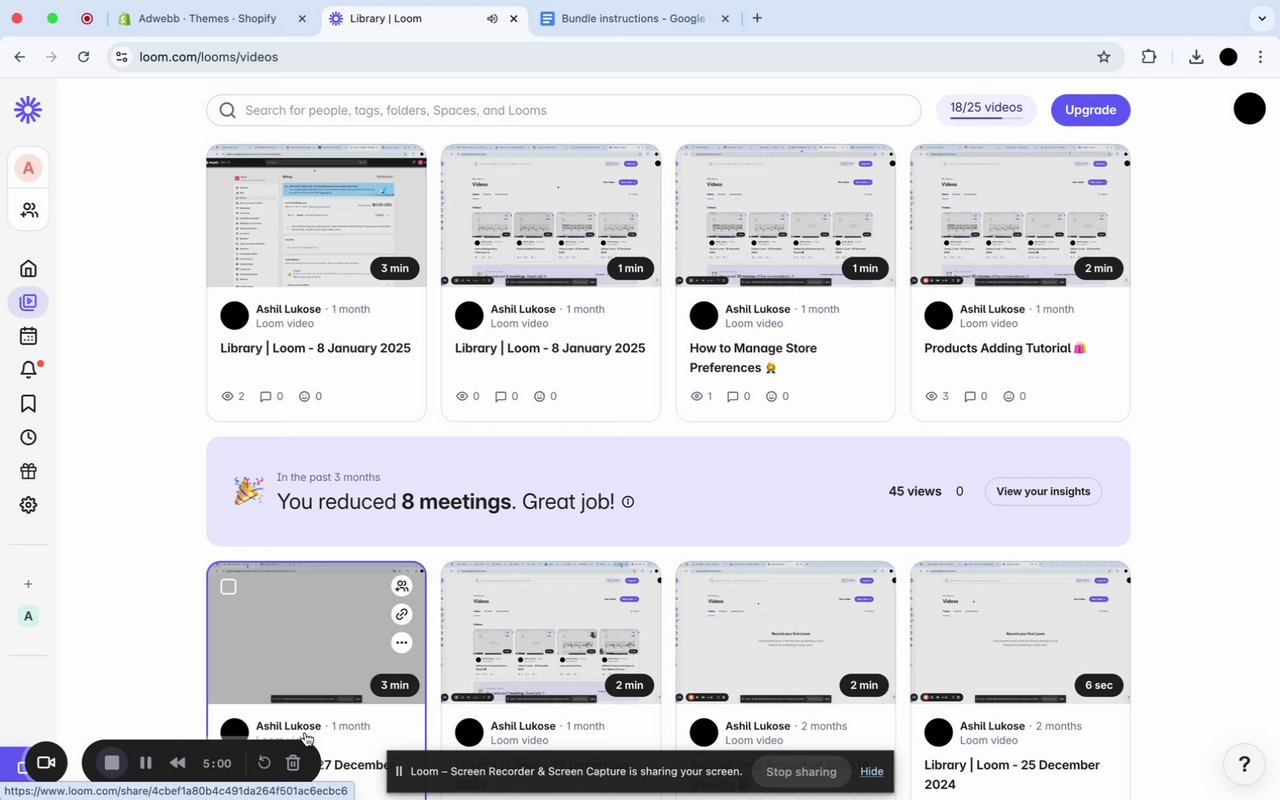The width and height of the screenshot is (1280, 800).
Task: Click the Loom logo in the sidebar
Action: (28, 110)
